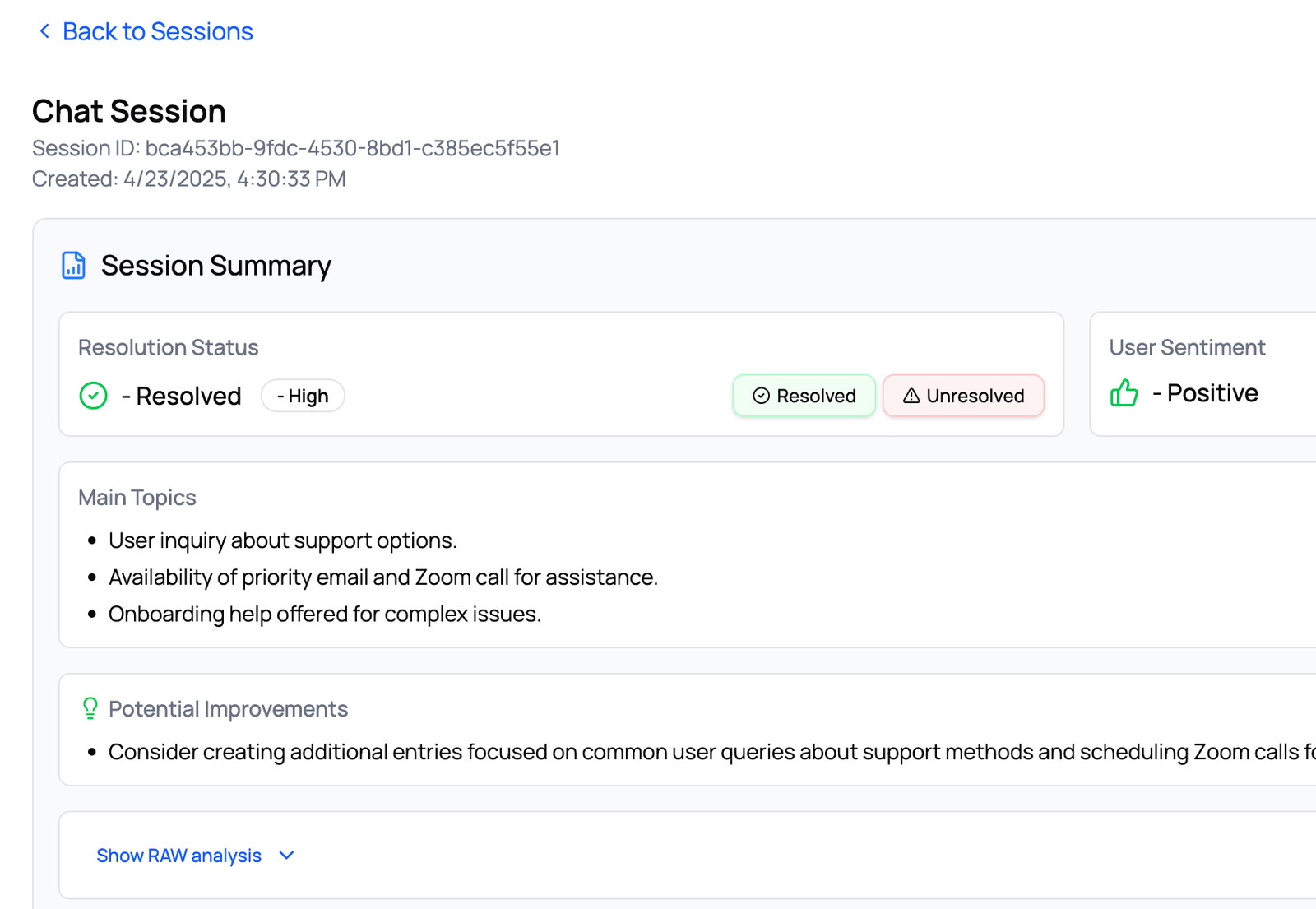
Task: Click the Main Topics heading
Action: (x=137, y=498)
